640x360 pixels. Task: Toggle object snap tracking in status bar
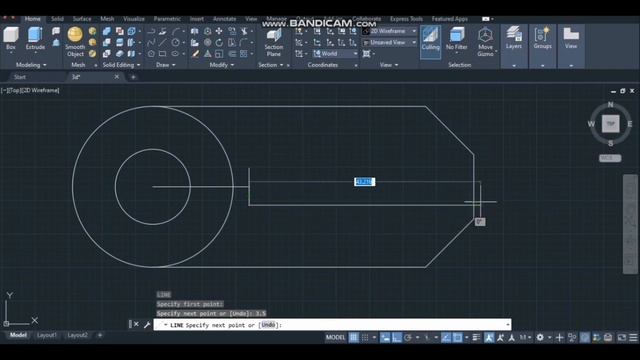point(446,338)
